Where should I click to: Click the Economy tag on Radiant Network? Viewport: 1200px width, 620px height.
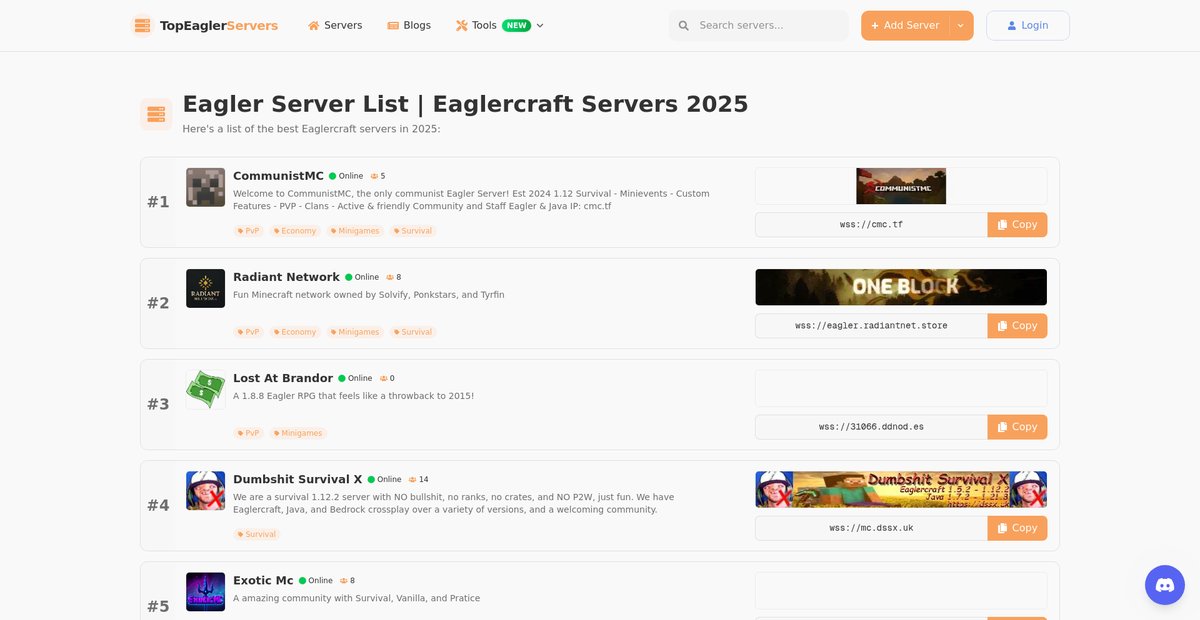[x=295, y=332]
